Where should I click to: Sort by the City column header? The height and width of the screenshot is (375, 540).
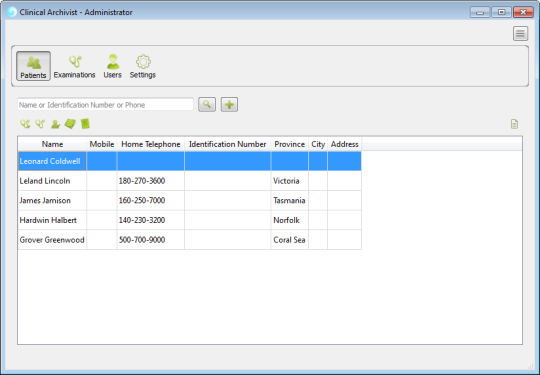coord(318,144)
